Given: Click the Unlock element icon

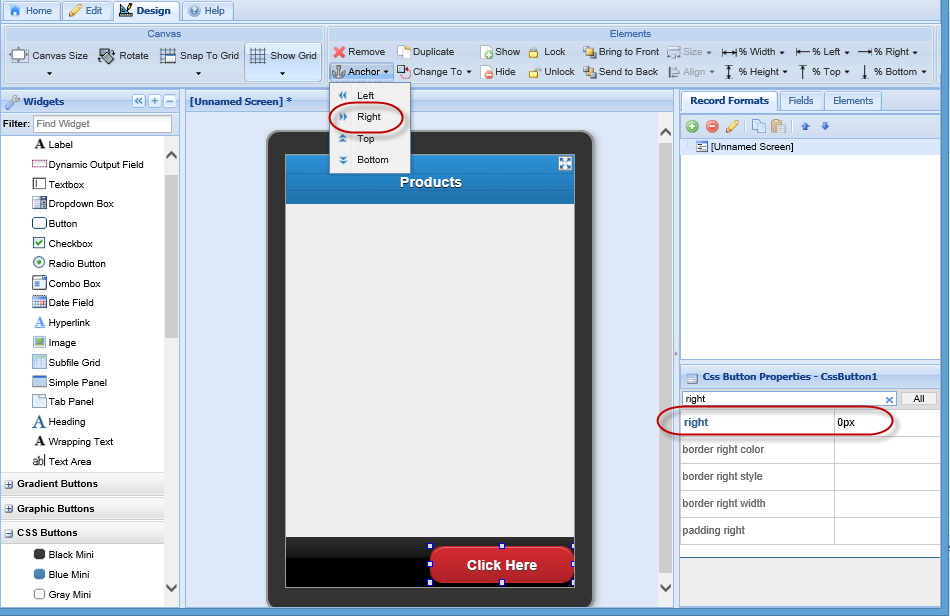Looking at the screenshot, I should [x=534, y=73].
